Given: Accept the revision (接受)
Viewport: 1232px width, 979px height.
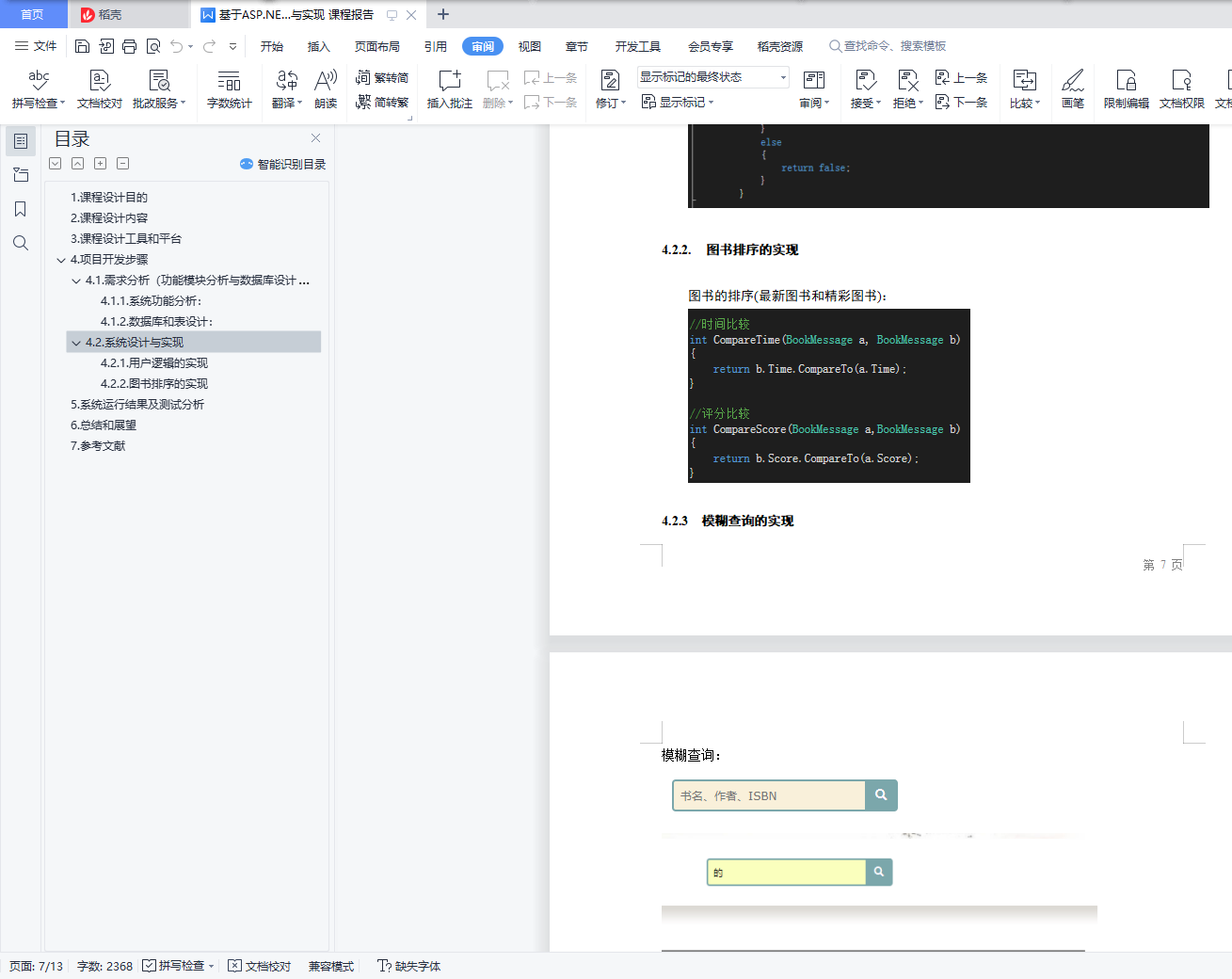Looking at the screenshot, I should 865,89.
